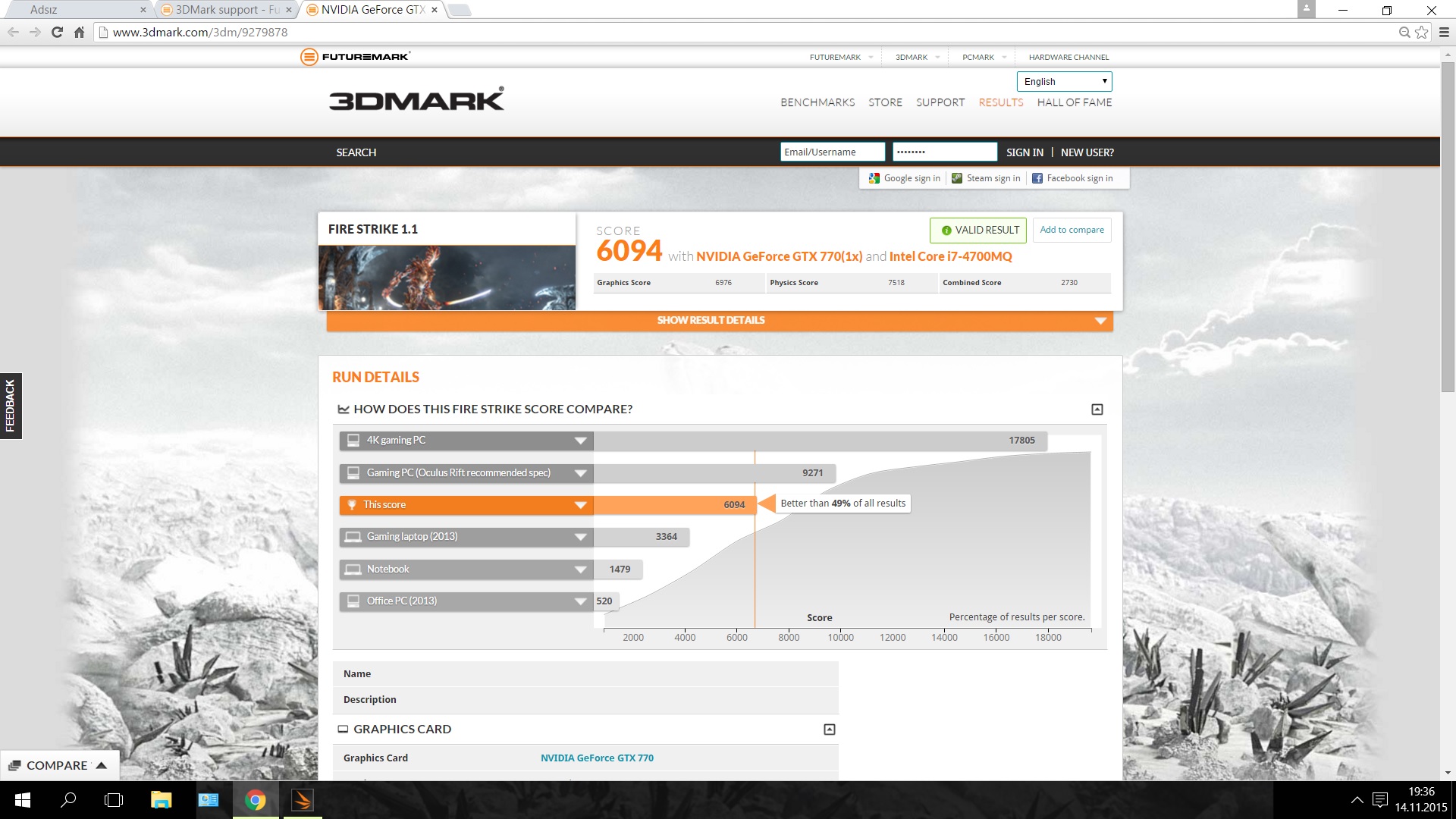Open the Benchmarks menu
Image resolution: width=1456 pixels, height=819 pixels.
coord(817,102)
